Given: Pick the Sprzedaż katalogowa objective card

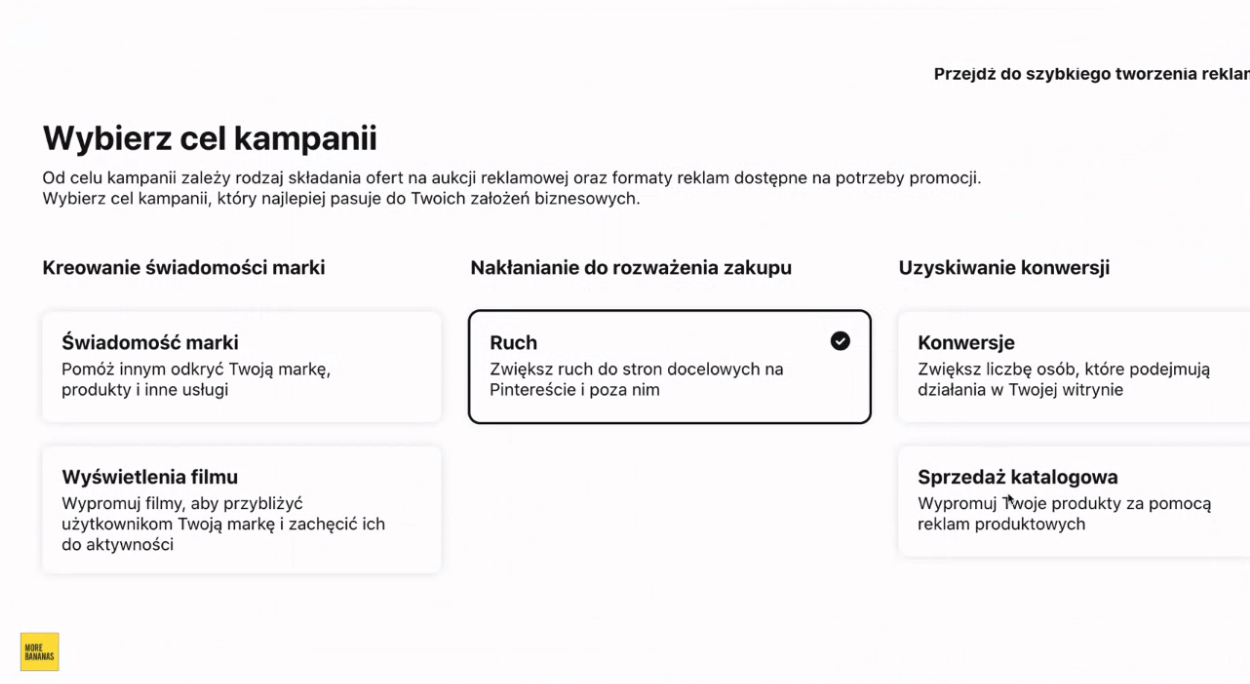Looking at the screenshot, I should pyautogui.click(x=1073, y=501).
